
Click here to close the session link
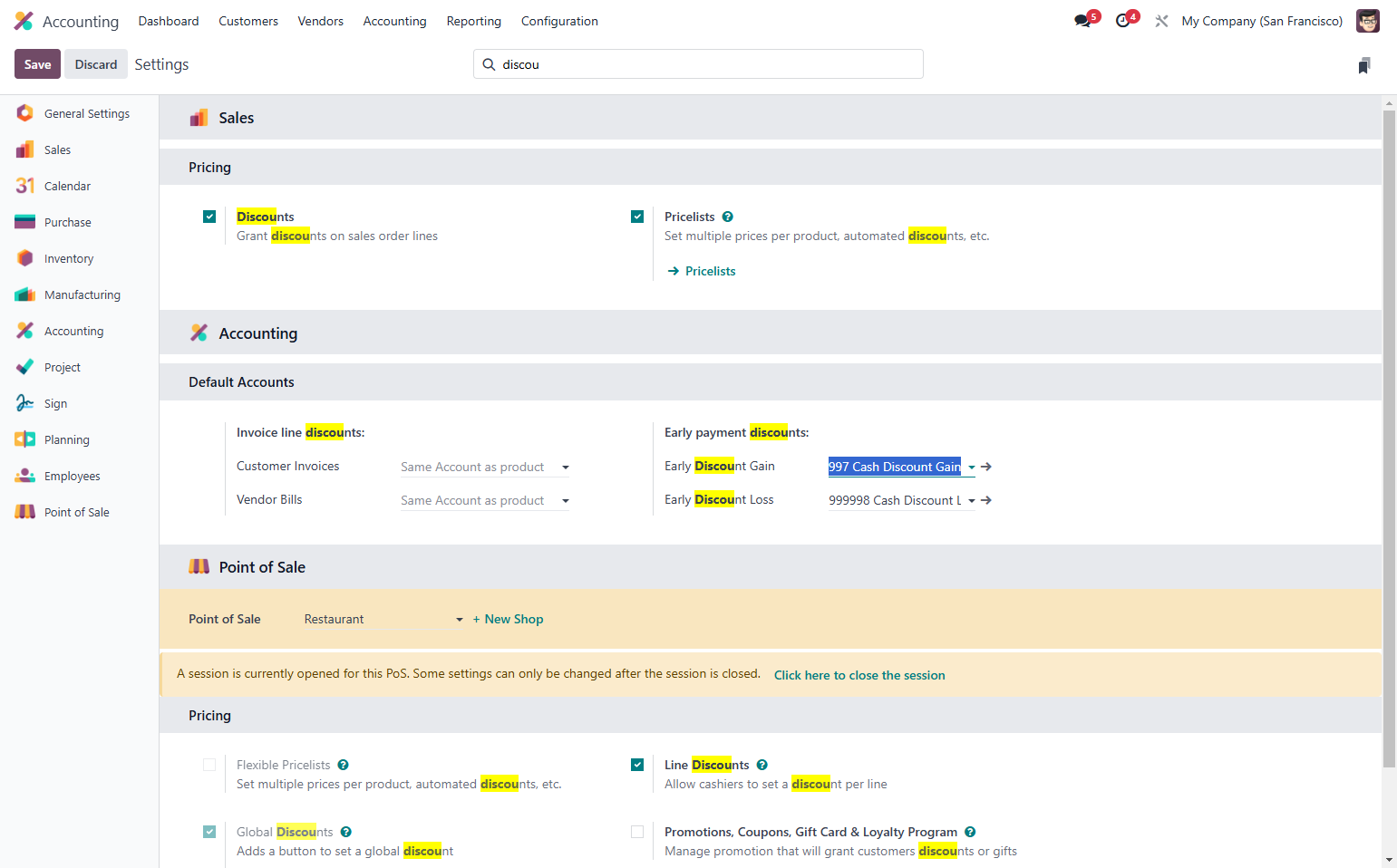(859, 675)
